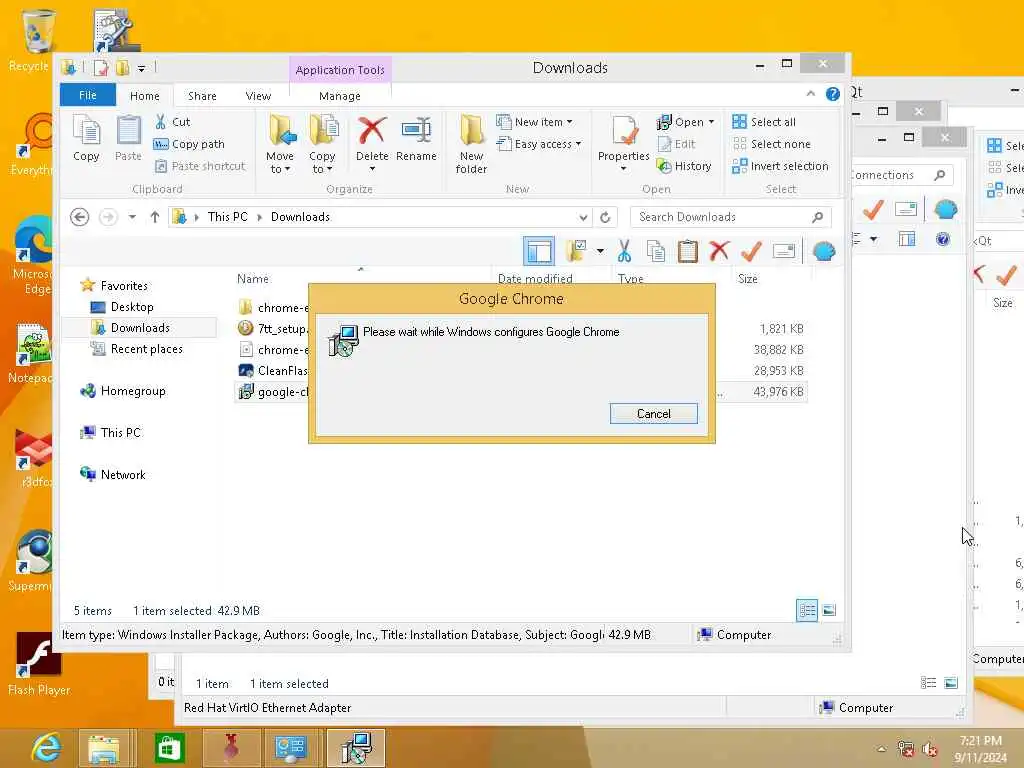
Task: Sort files by the Size column
Action: (x=748, y=279)
